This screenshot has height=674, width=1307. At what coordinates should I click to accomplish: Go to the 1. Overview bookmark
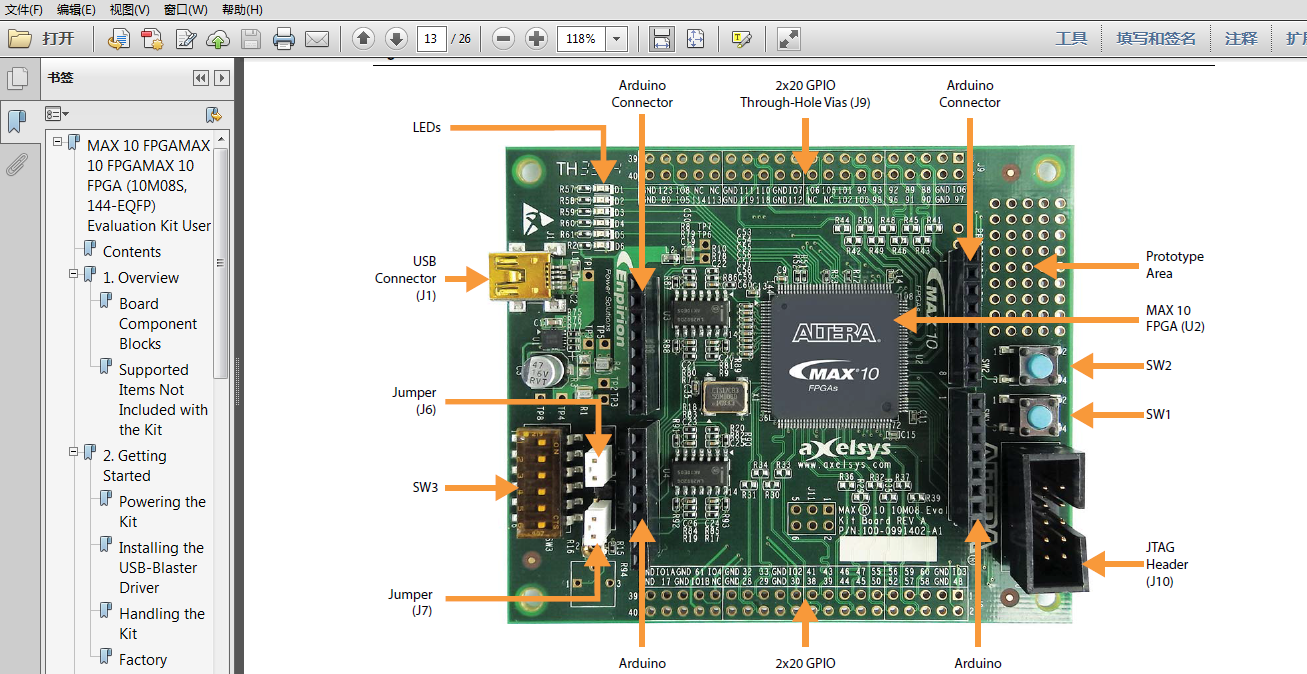[x=141, y=278]
